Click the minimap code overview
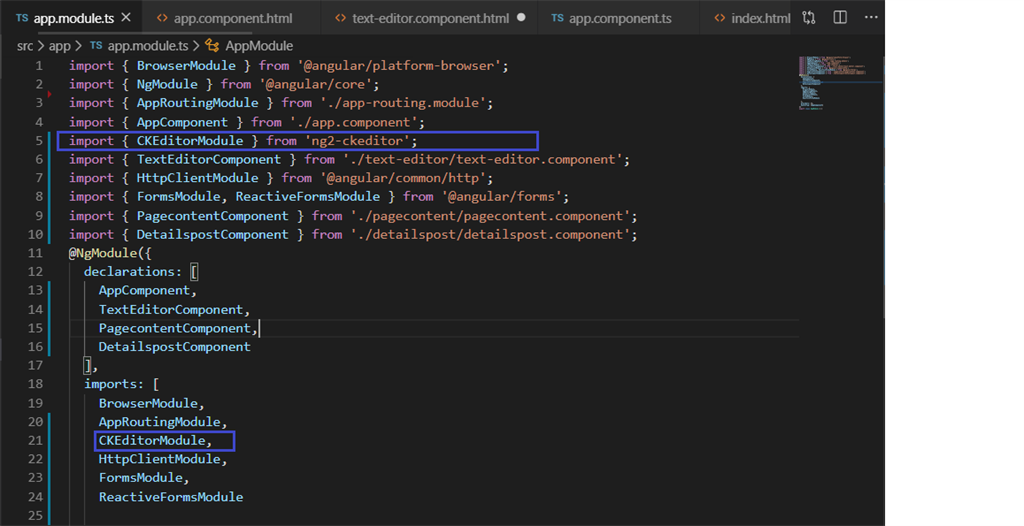Viewport: 1024px width, 526px height. click(x=840, y=83)
